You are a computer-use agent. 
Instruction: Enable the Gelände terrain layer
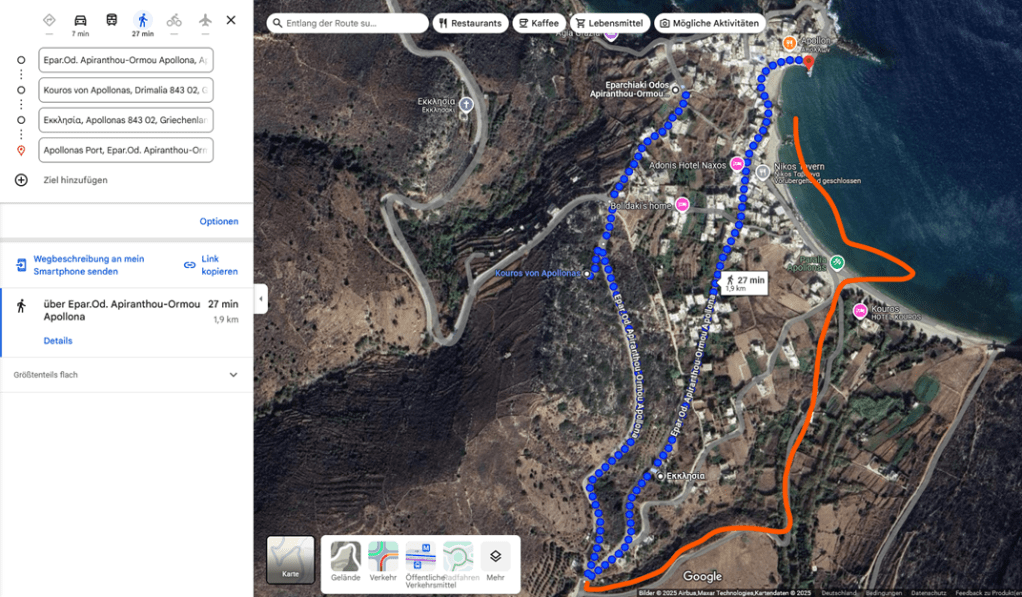click(345, 561)
